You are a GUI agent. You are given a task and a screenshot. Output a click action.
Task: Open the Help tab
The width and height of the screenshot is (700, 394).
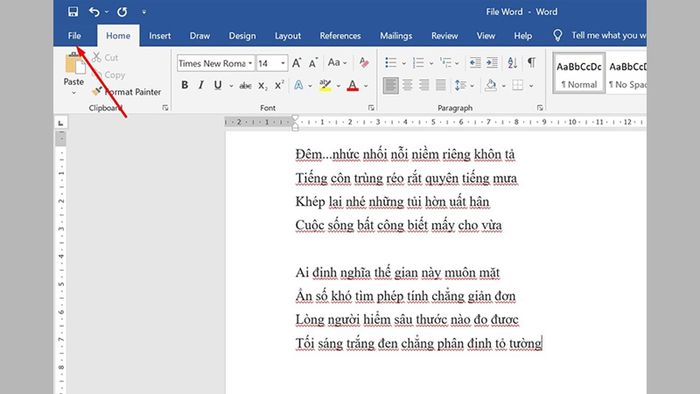tap(523, 36)
